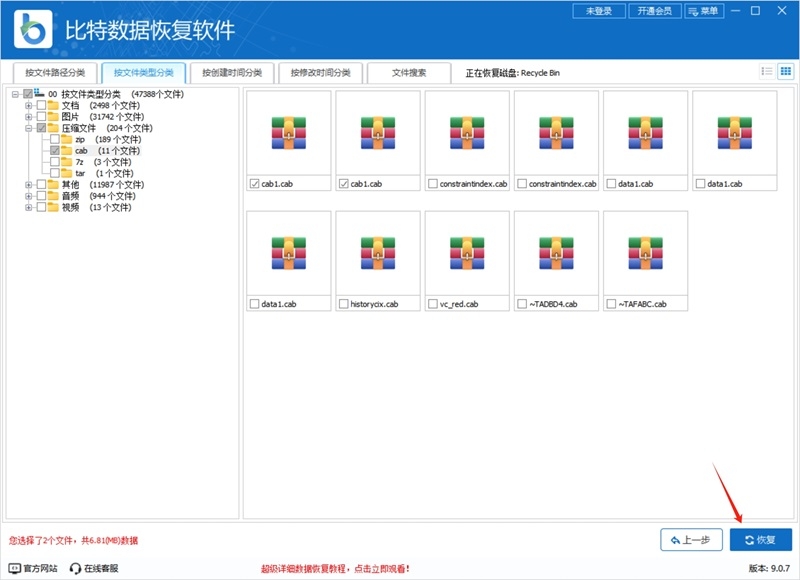Toggle the 压缩文件 folder checkbox in tree

click(42, 127)
